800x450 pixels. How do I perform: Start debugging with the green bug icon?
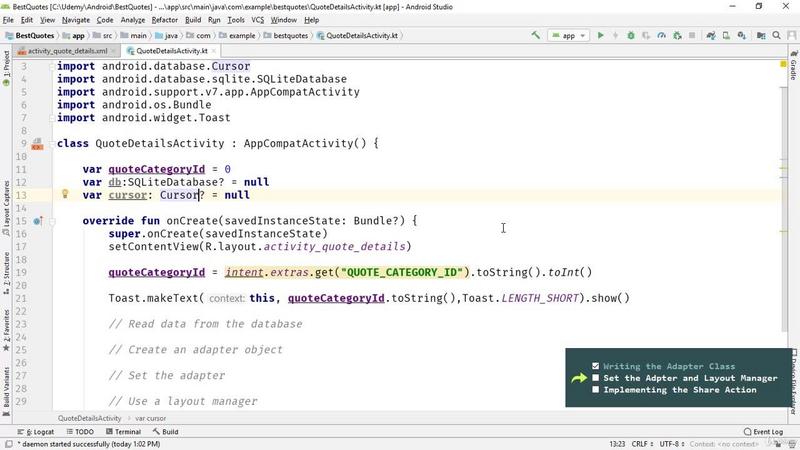(x=631, y=35)
